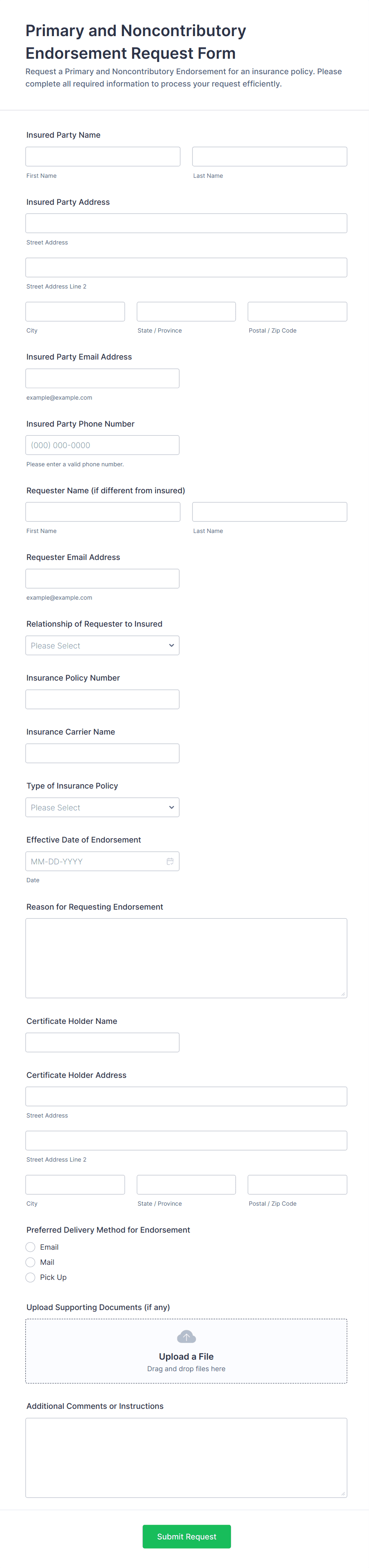
Task: Click the cloud upload icon
Action: click(x=186, y=1337)
